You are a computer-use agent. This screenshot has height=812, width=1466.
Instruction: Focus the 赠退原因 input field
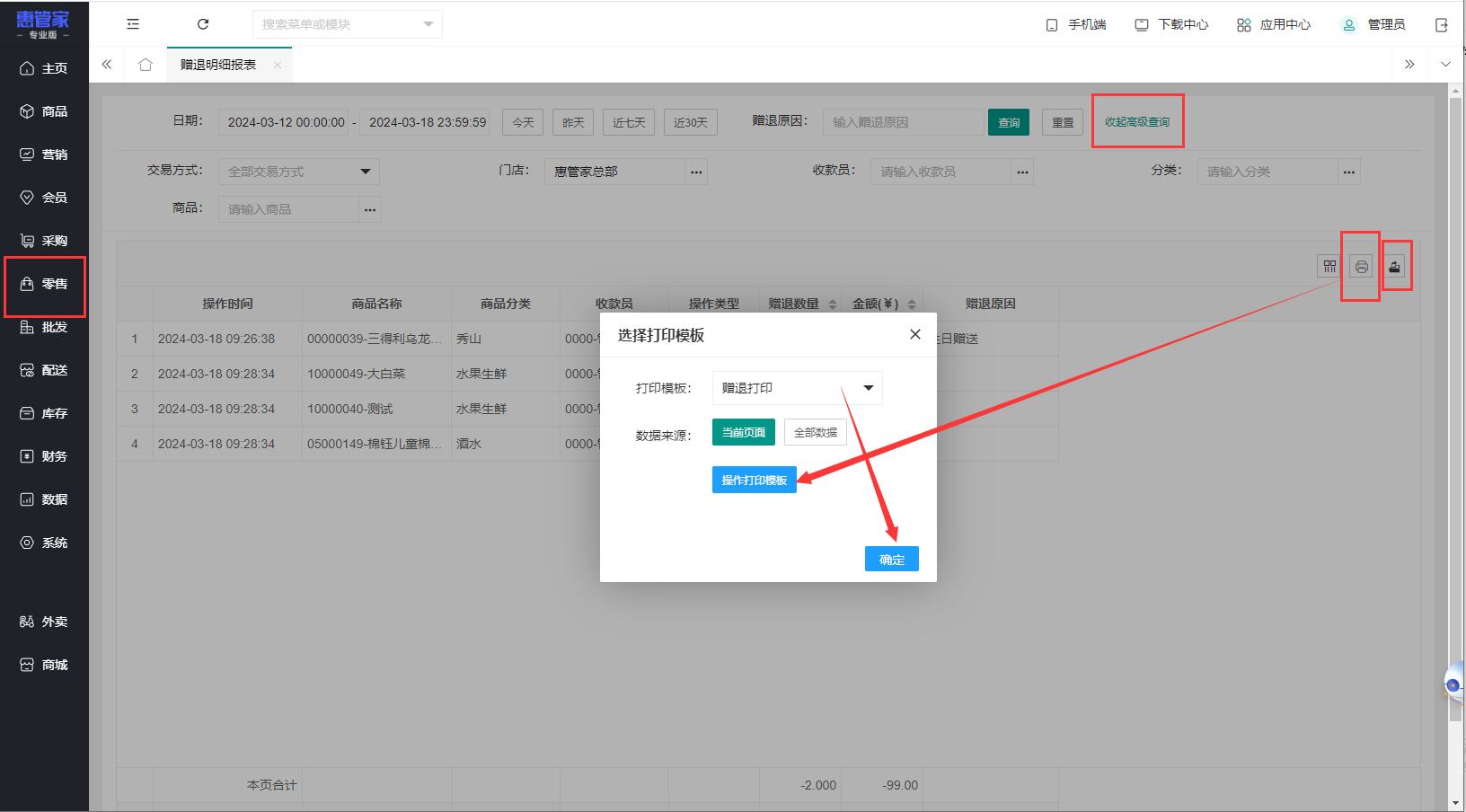coord(904,122)
